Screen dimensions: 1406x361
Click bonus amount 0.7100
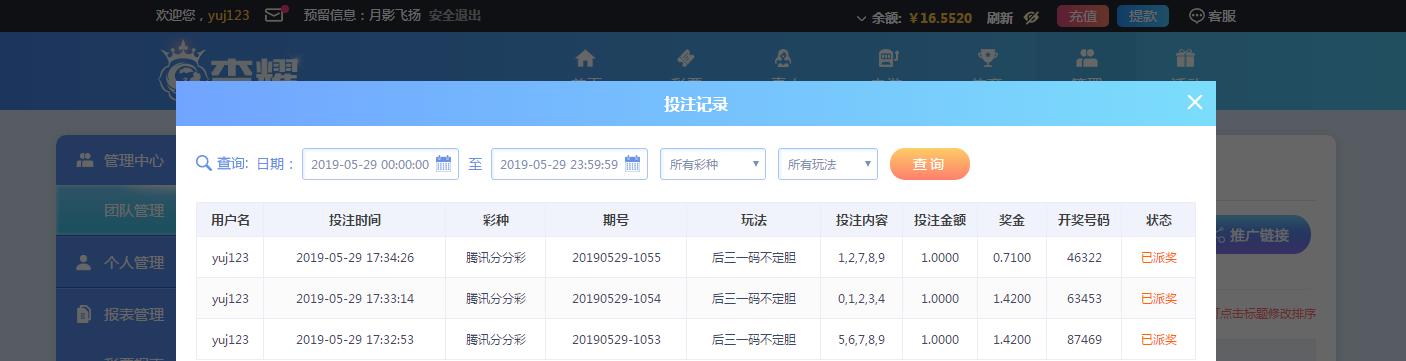pyautogui.click(x=1012, y=258)
